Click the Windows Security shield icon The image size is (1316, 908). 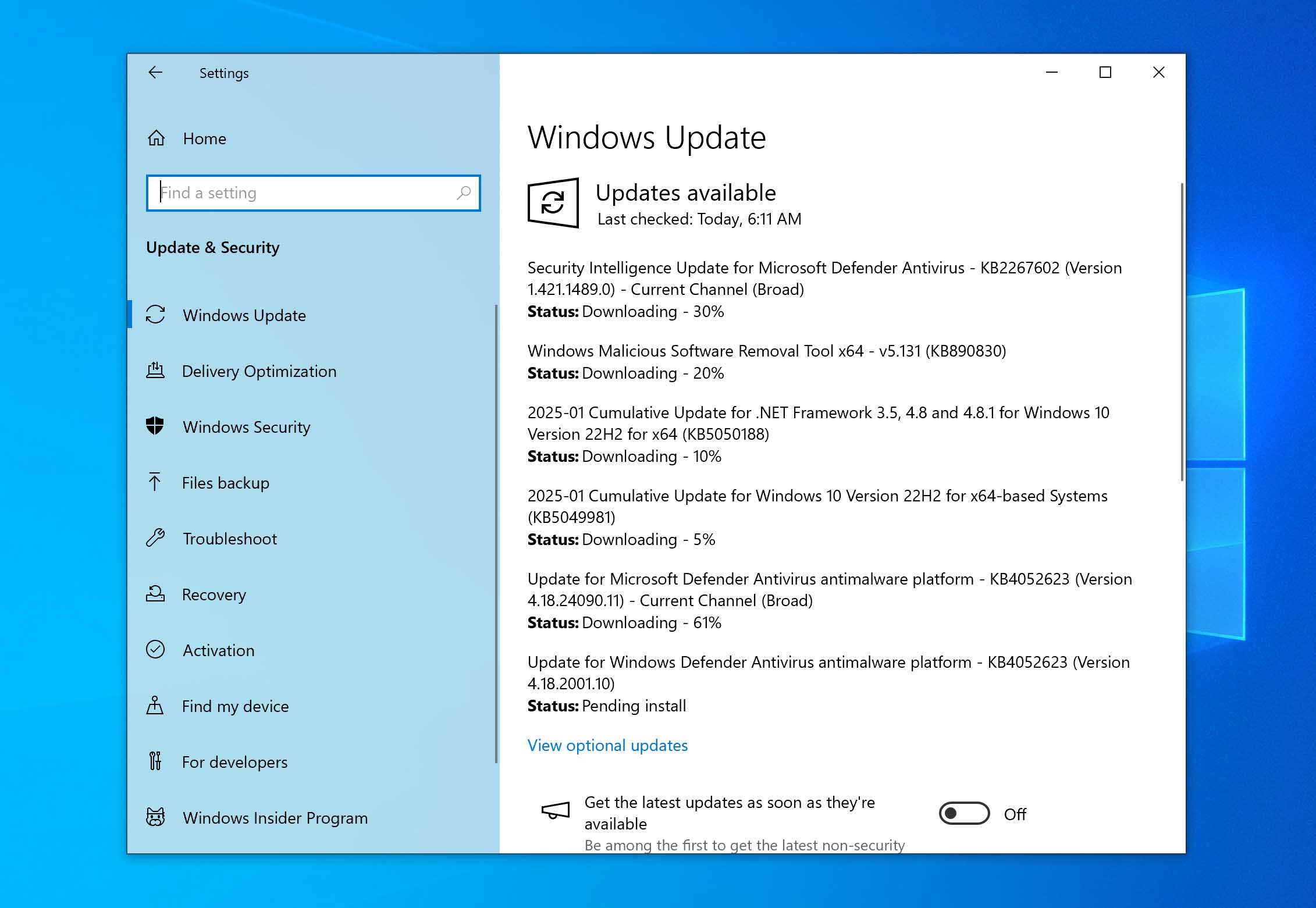pyautogui.click(x=155, y=426)
